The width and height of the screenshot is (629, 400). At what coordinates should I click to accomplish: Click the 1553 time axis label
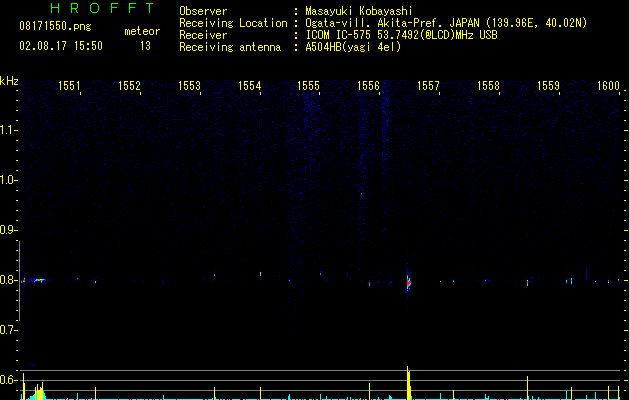(x=189, y=85)
